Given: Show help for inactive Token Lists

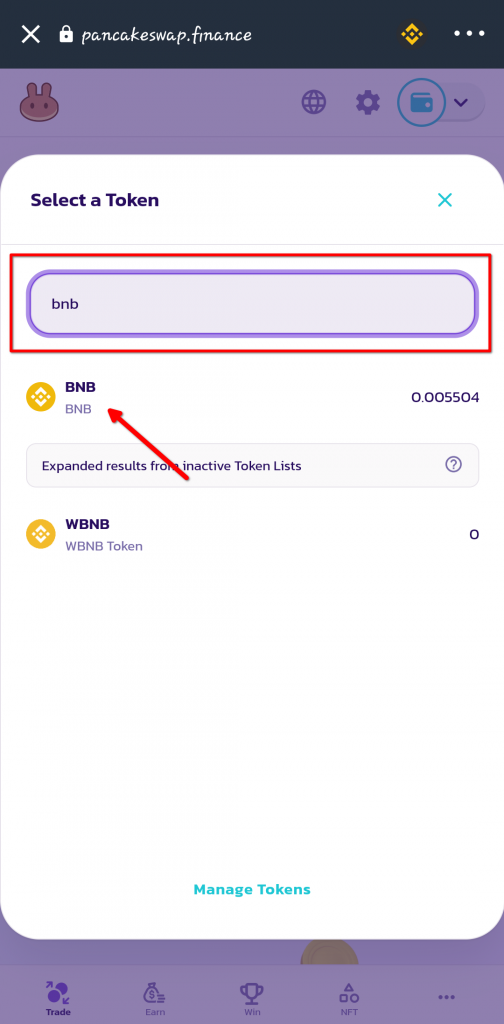Looking at the screenshot, I should [x=454, y=465].
